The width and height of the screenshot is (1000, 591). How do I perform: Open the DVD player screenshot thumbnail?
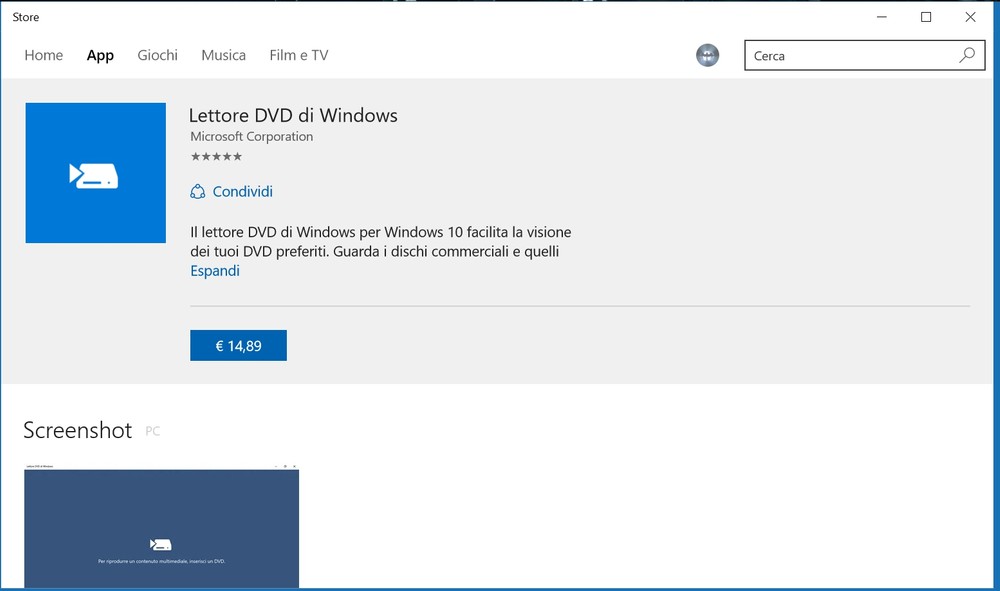coord(161,526)
